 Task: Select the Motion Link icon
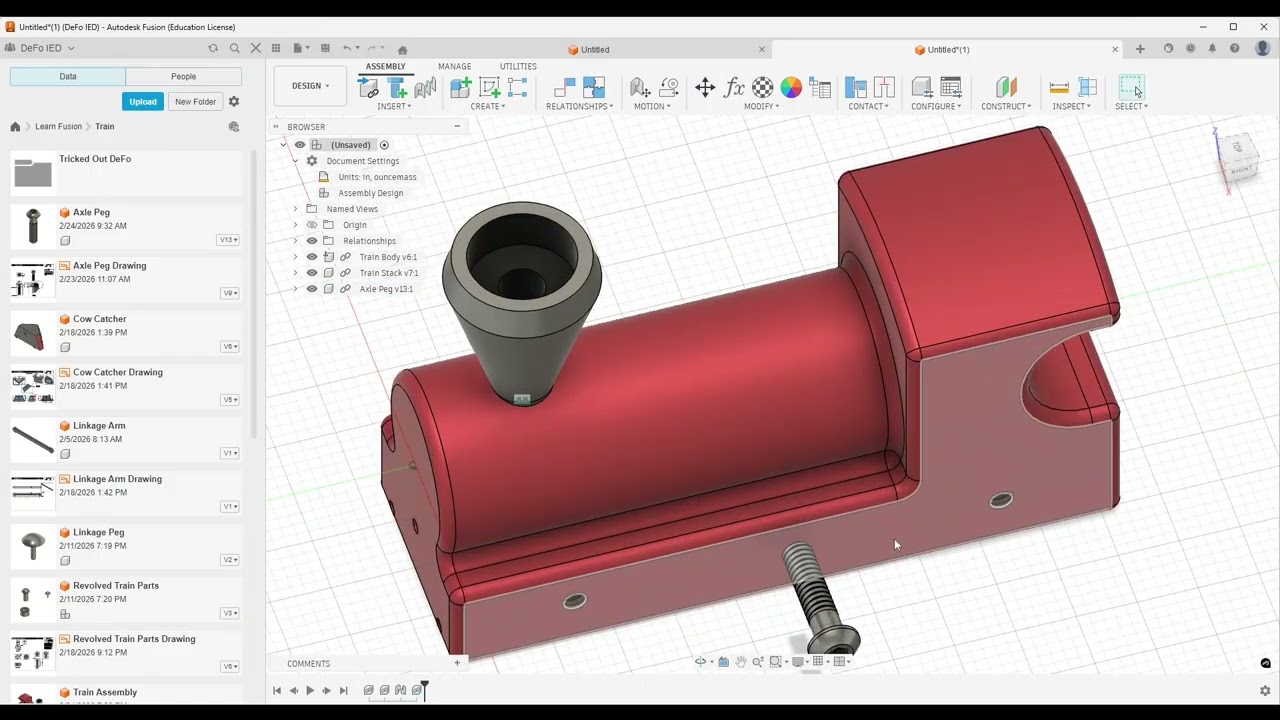point(640,88)
